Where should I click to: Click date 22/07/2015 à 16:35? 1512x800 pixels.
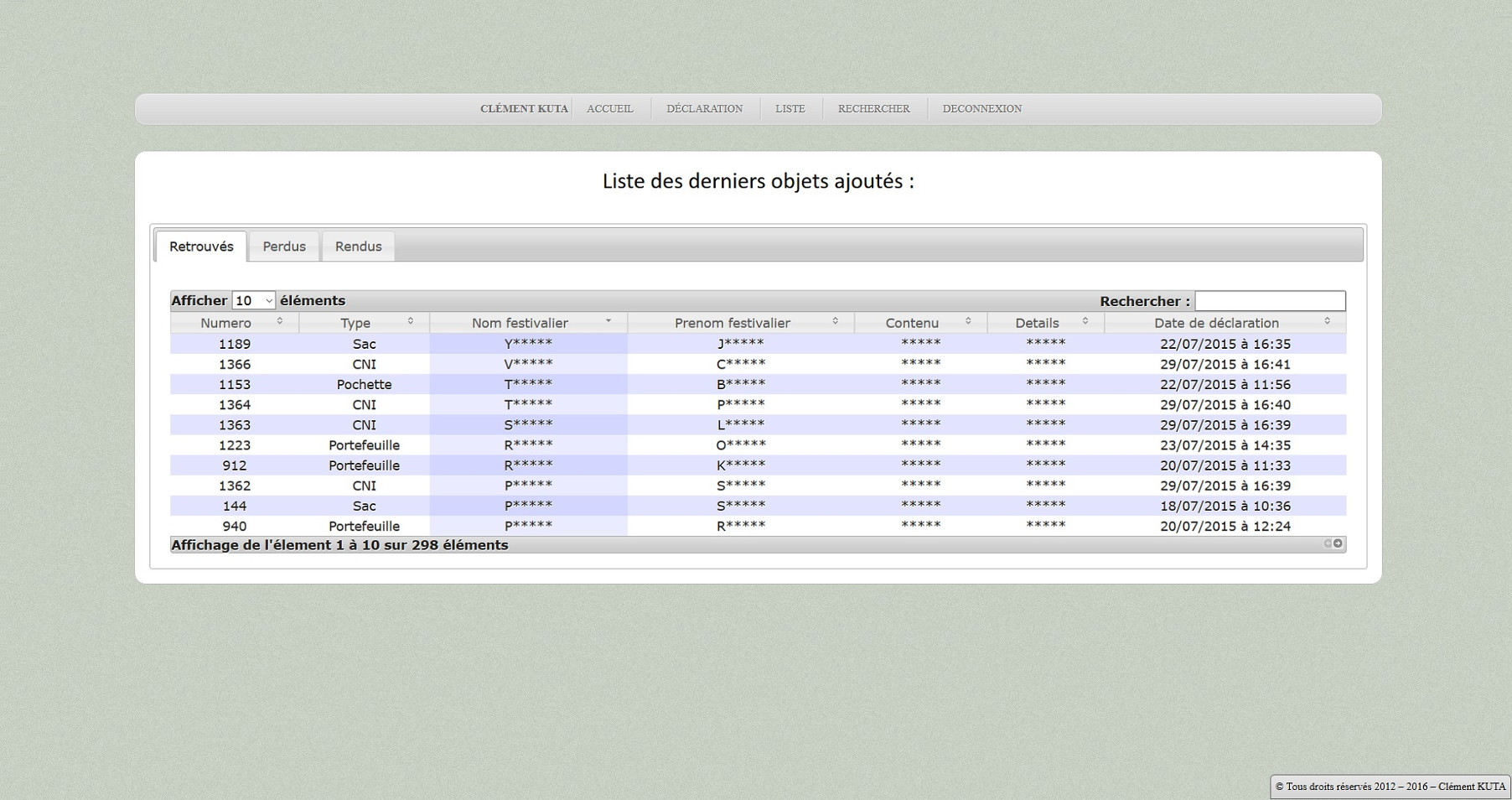coord(1225,344)
